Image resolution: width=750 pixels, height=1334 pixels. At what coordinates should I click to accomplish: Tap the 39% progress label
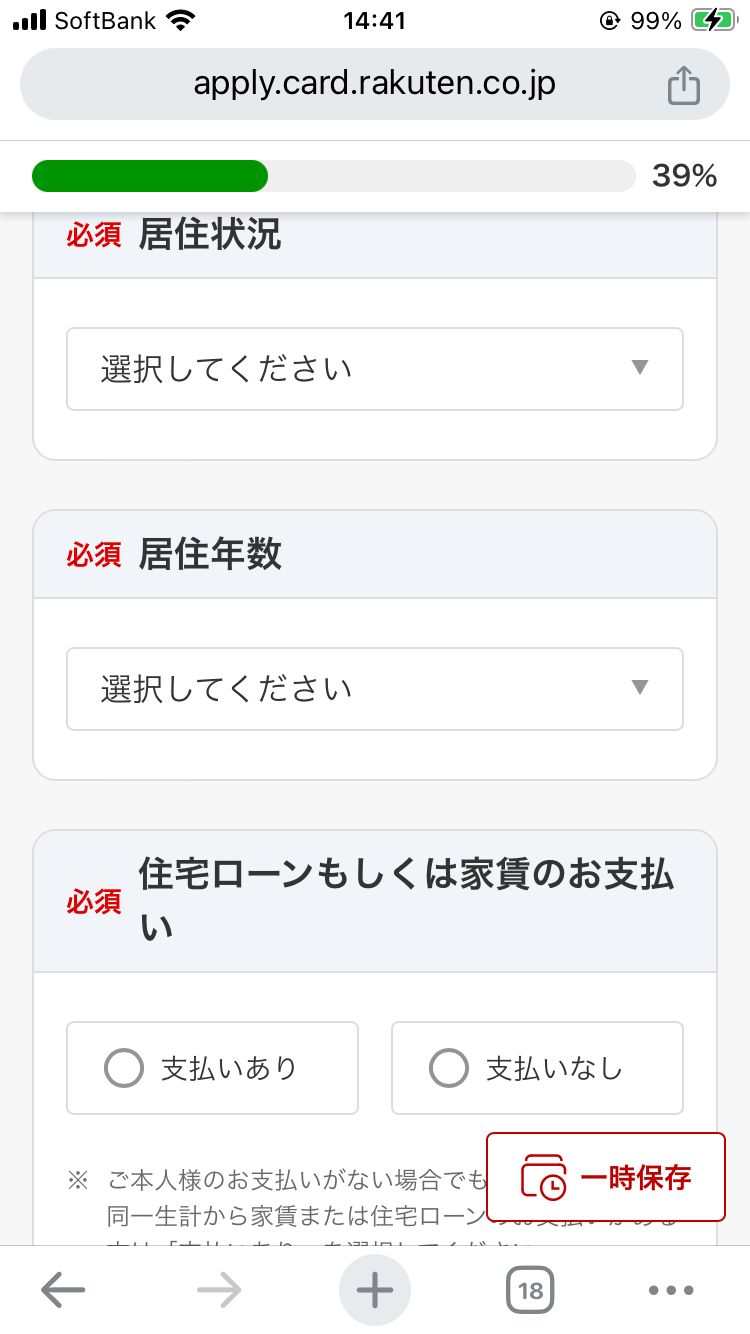coord(685,176)
